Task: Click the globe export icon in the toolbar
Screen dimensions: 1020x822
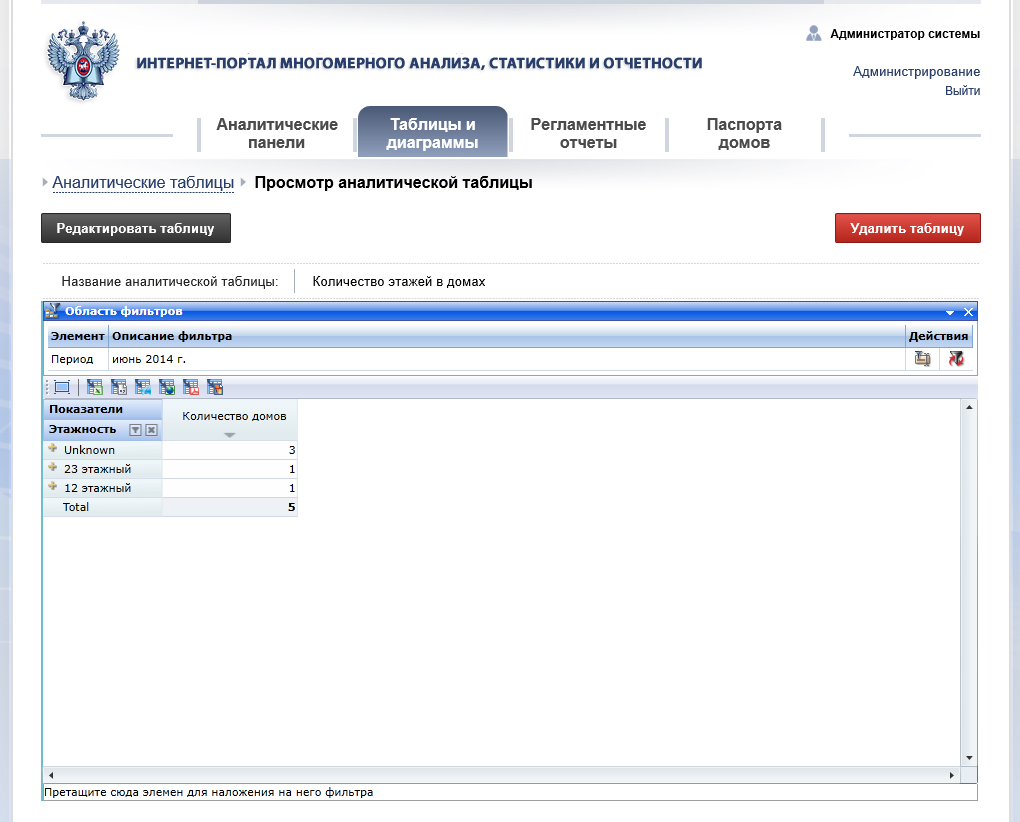Action: (x=167, y=387)
